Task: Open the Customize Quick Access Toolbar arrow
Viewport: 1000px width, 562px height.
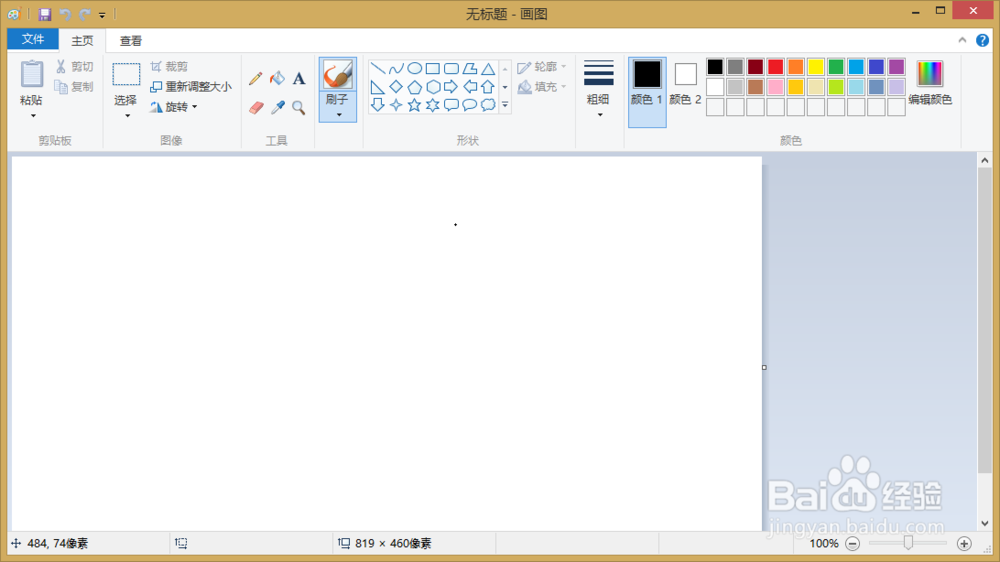Action: pos(102,15)
